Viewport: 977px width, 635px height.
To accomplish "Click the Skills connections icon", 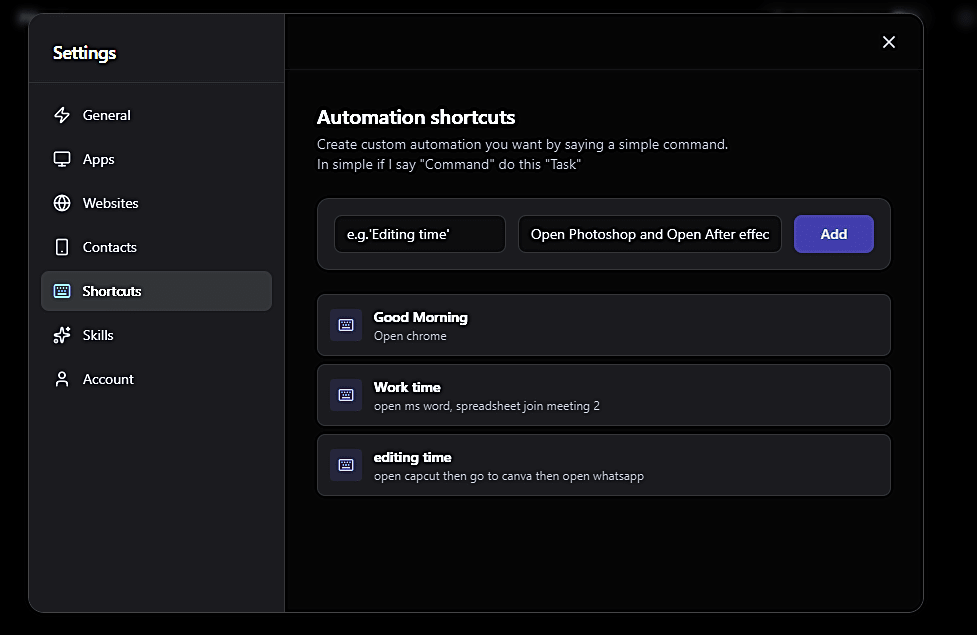I will [62, 335].
